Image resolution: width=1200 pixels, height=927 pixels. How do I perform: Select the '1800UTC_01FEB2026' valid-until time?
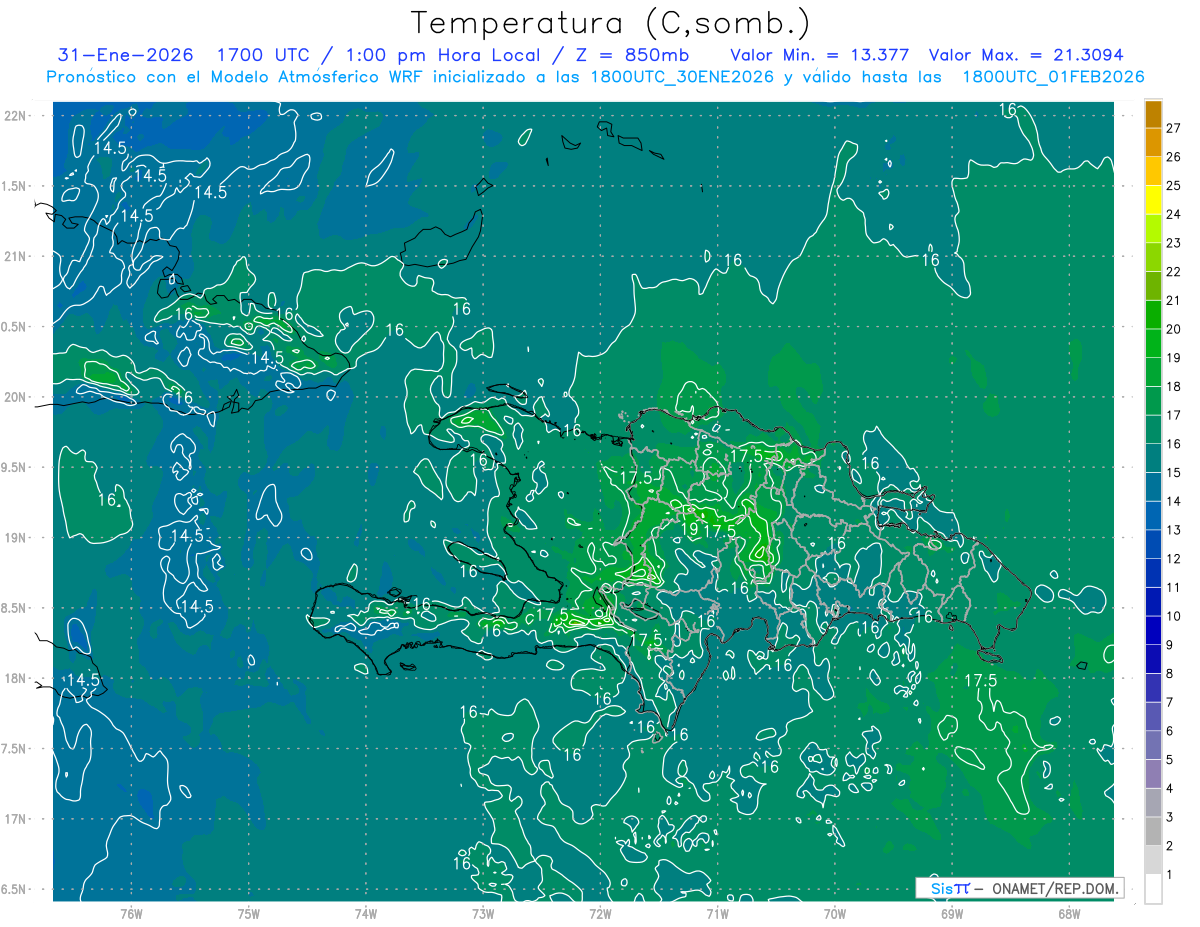tap(1053, 77)
